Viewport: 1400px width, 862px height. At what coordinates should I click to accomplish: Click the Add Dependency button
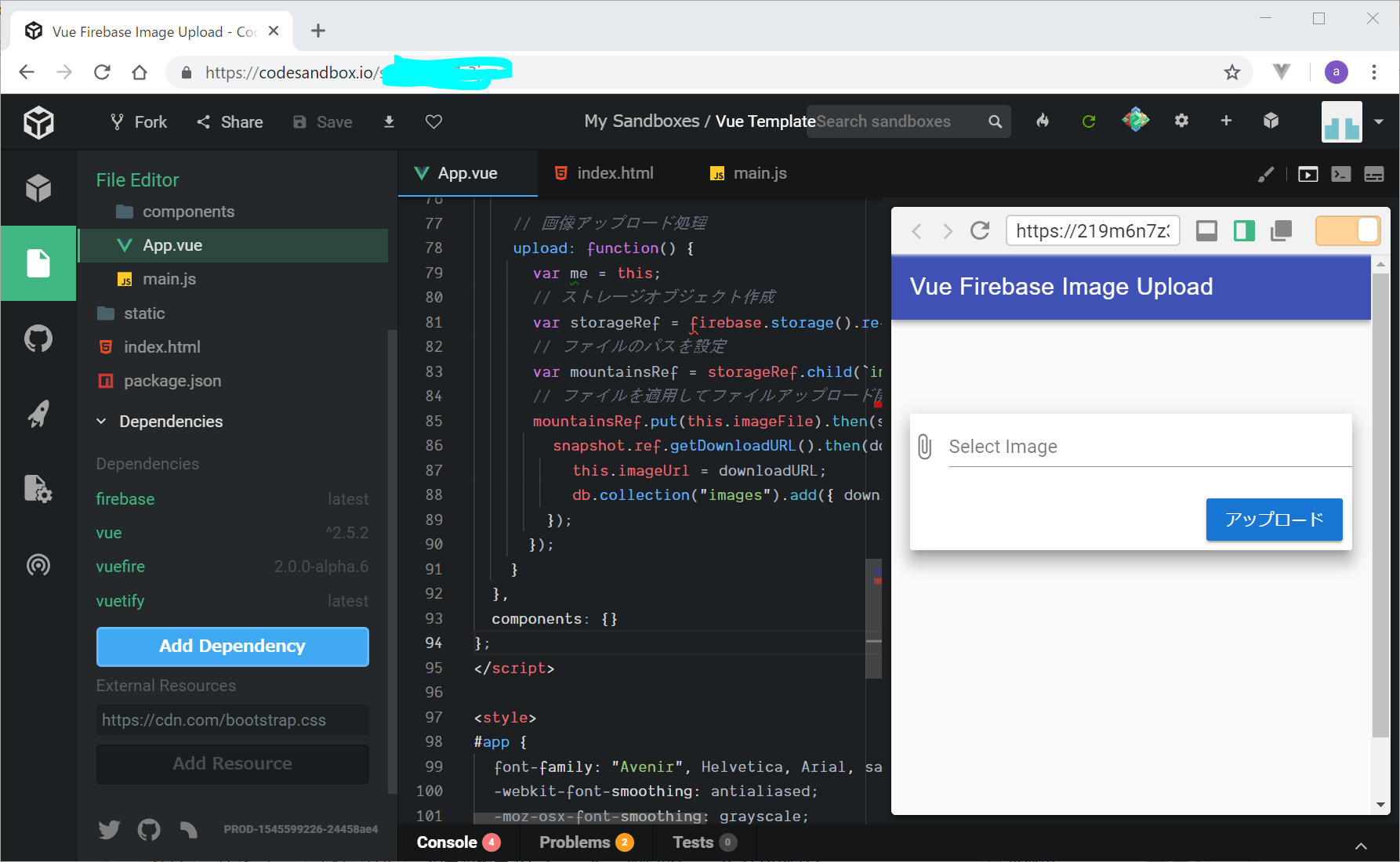tap(232, 646)
